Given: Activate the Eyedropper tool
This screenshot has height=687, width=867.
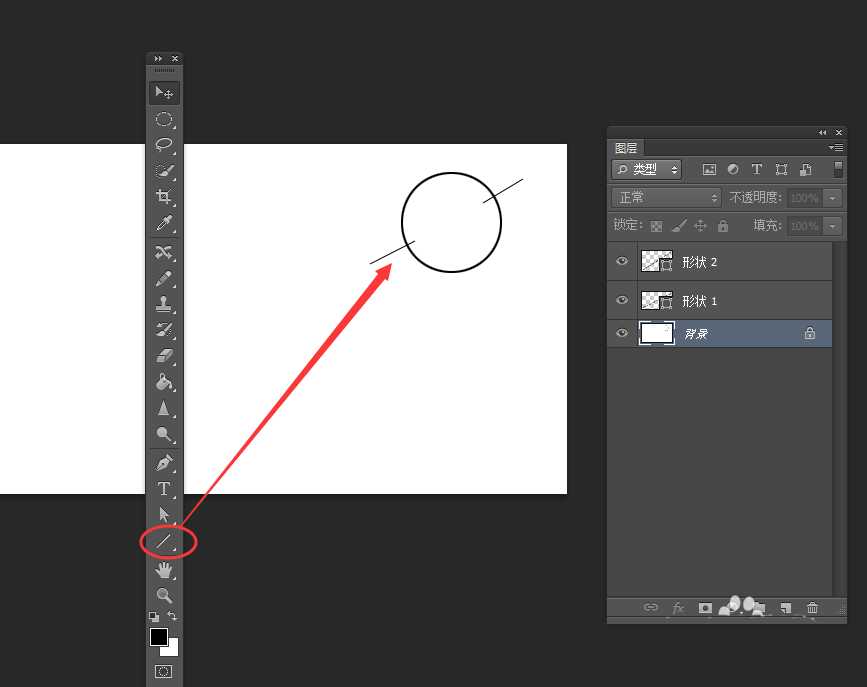Looking at the screenshot, I should coord(164,223).
